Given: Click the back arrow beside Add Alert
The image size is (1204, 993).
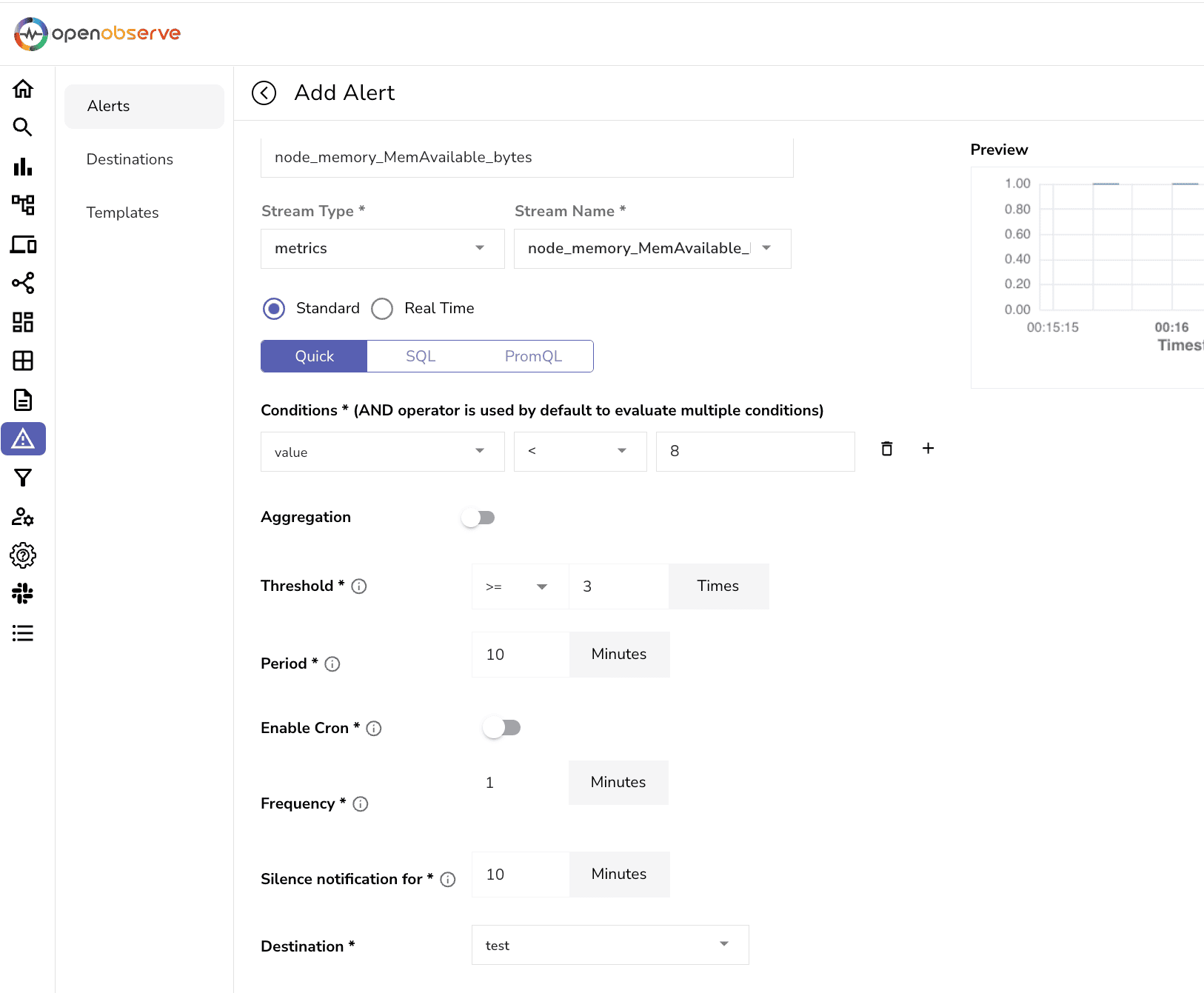Looking at the screenshot, I should coord(264,93).
